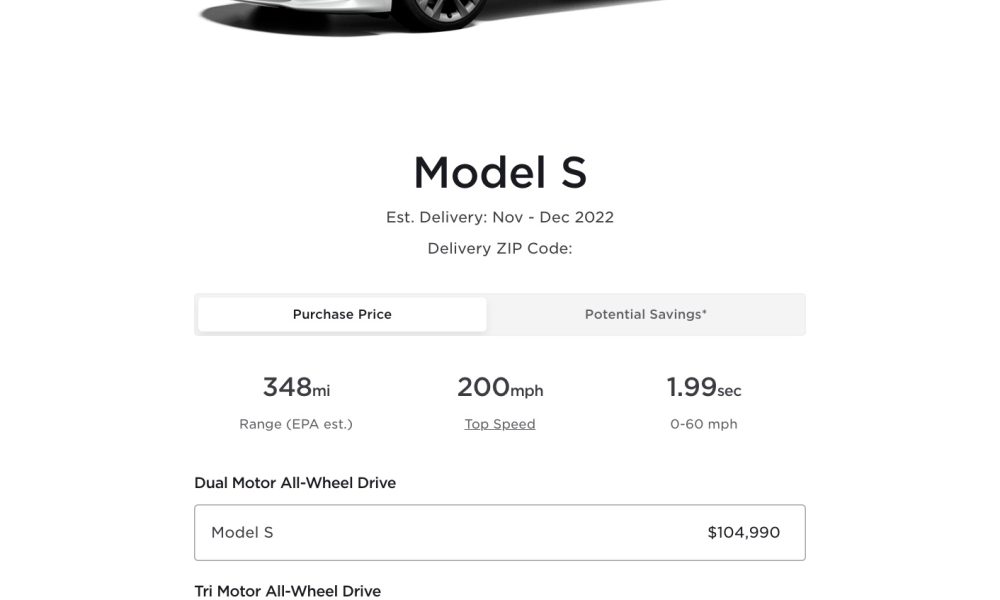Open the Top Speed link
This screenshot has height=600, width=1000.
point(500,424)
